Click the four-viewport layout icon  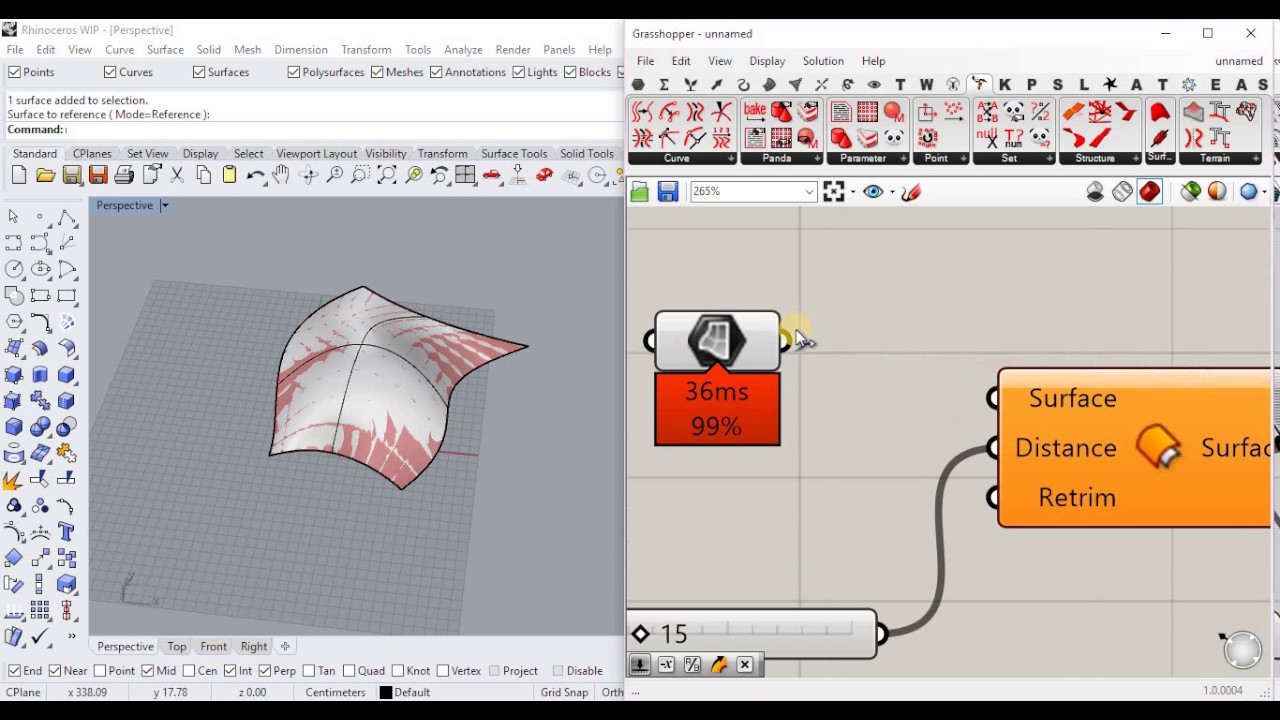465,176
